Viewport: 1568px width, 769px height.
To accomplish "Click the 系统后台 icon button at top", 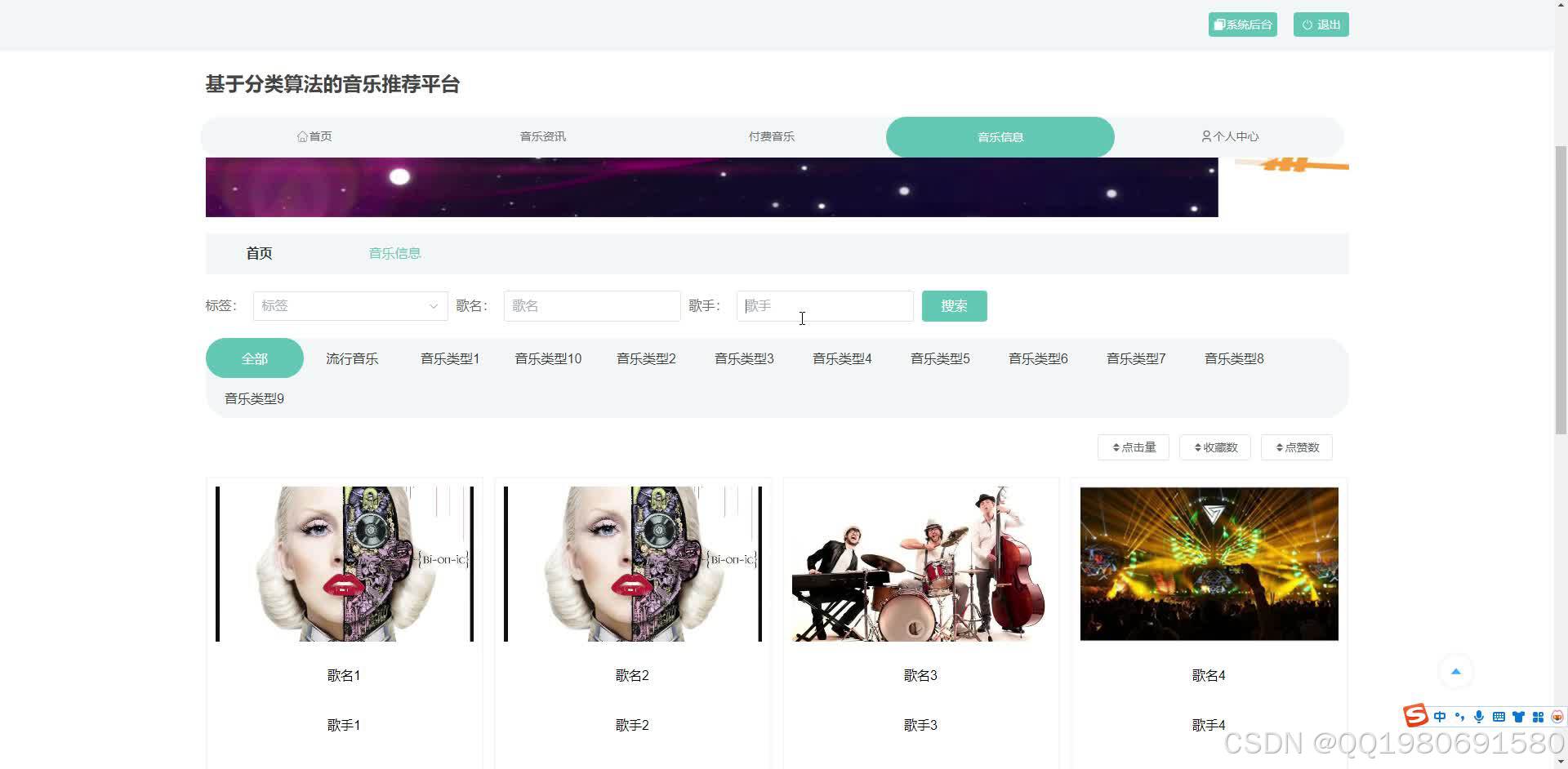I will click(x=1241, y=24).
